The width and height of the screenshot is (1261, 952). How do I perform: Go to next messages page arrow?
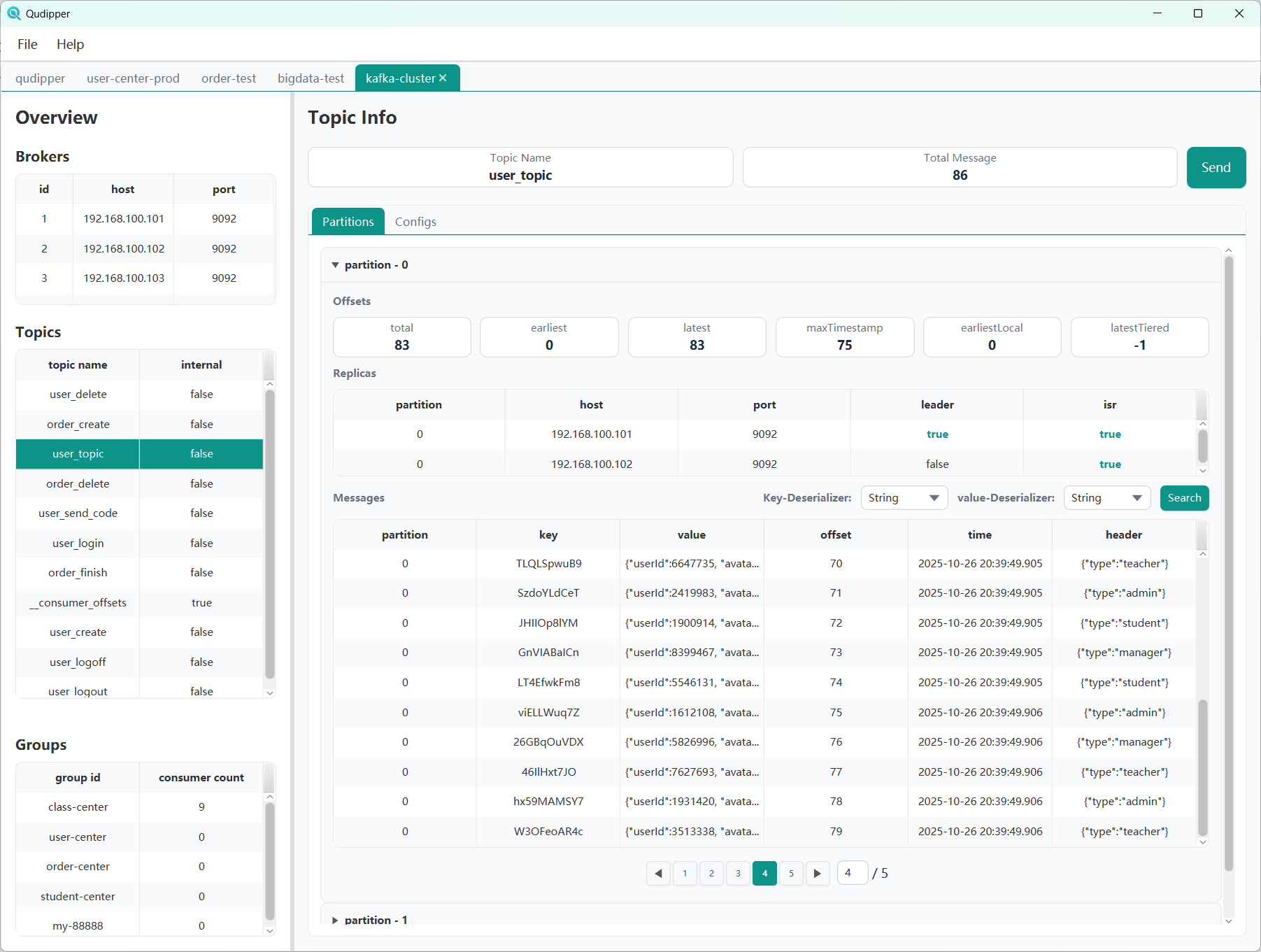click(x=817, y=873)
